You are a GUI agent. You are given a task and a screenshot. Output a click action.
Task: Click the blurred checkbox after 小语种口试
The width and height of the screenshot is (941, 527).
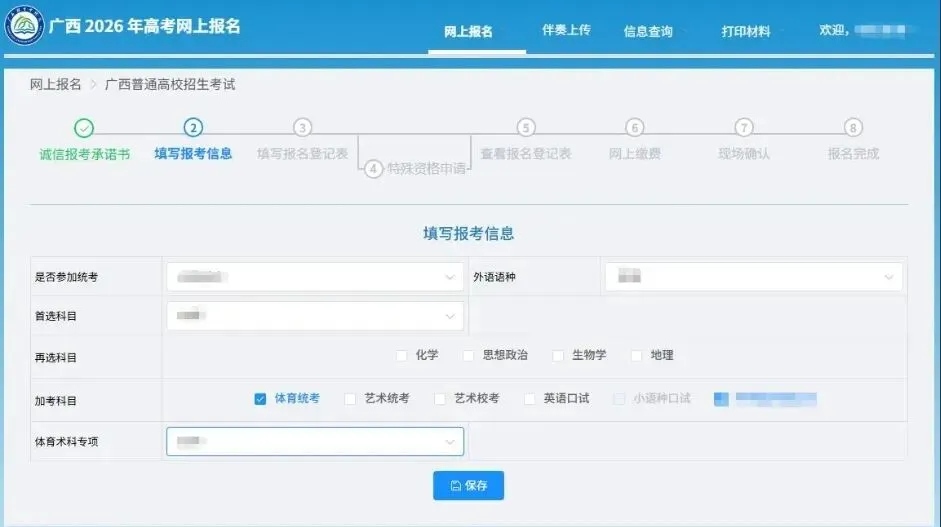(x=721, y=399)
